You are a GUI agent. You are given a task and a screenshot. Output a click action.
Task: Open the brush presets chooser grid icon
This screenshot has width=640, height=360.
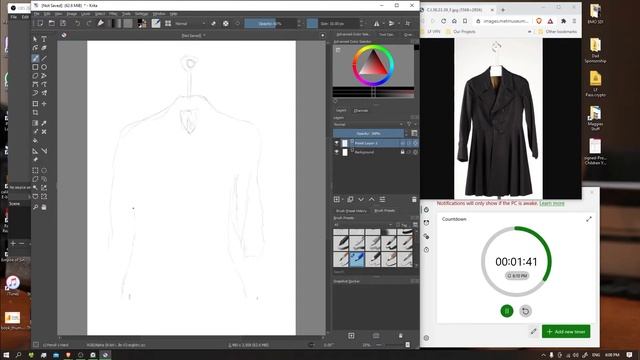click(x=168, y=24)
